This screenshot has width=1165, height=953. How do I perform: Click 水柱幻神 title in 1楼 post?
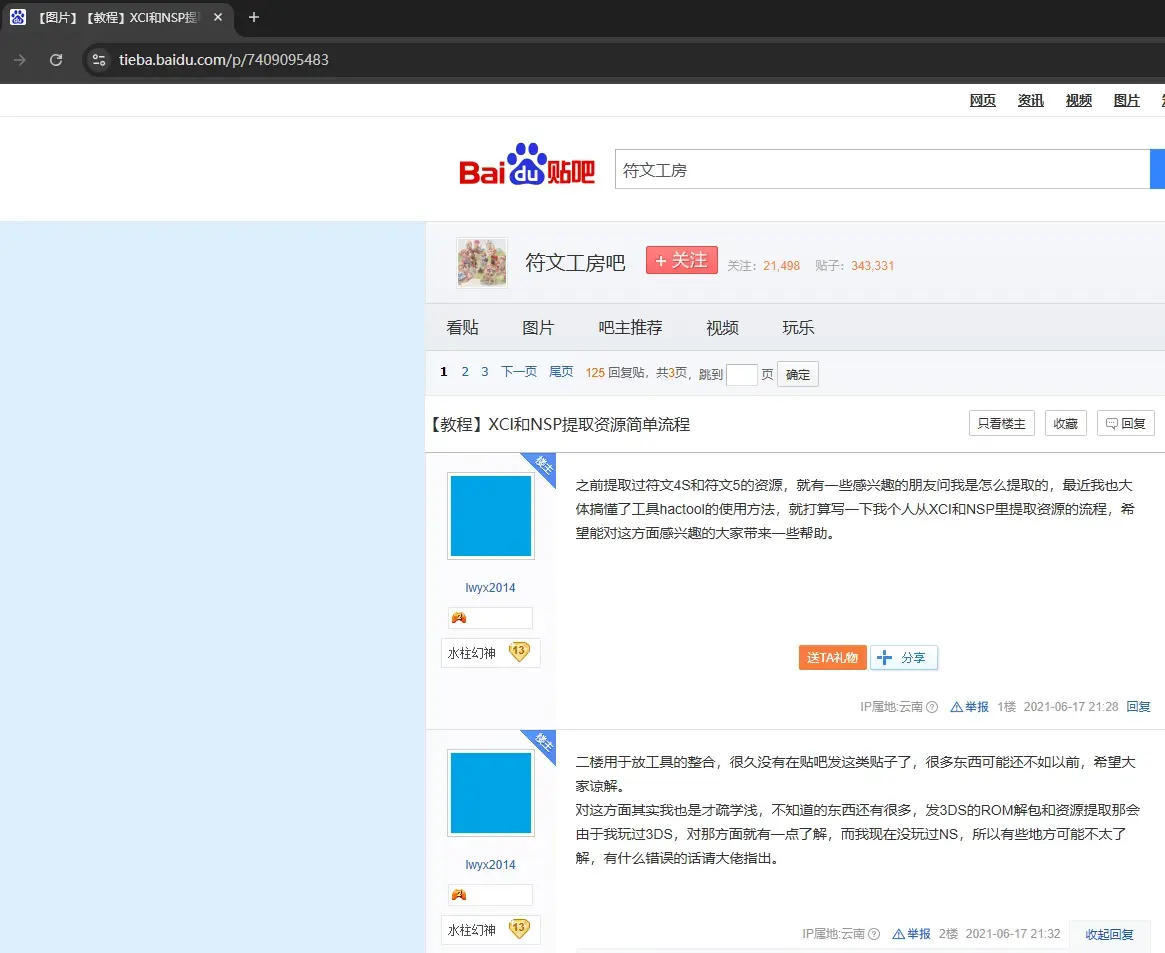coord(472,653)
